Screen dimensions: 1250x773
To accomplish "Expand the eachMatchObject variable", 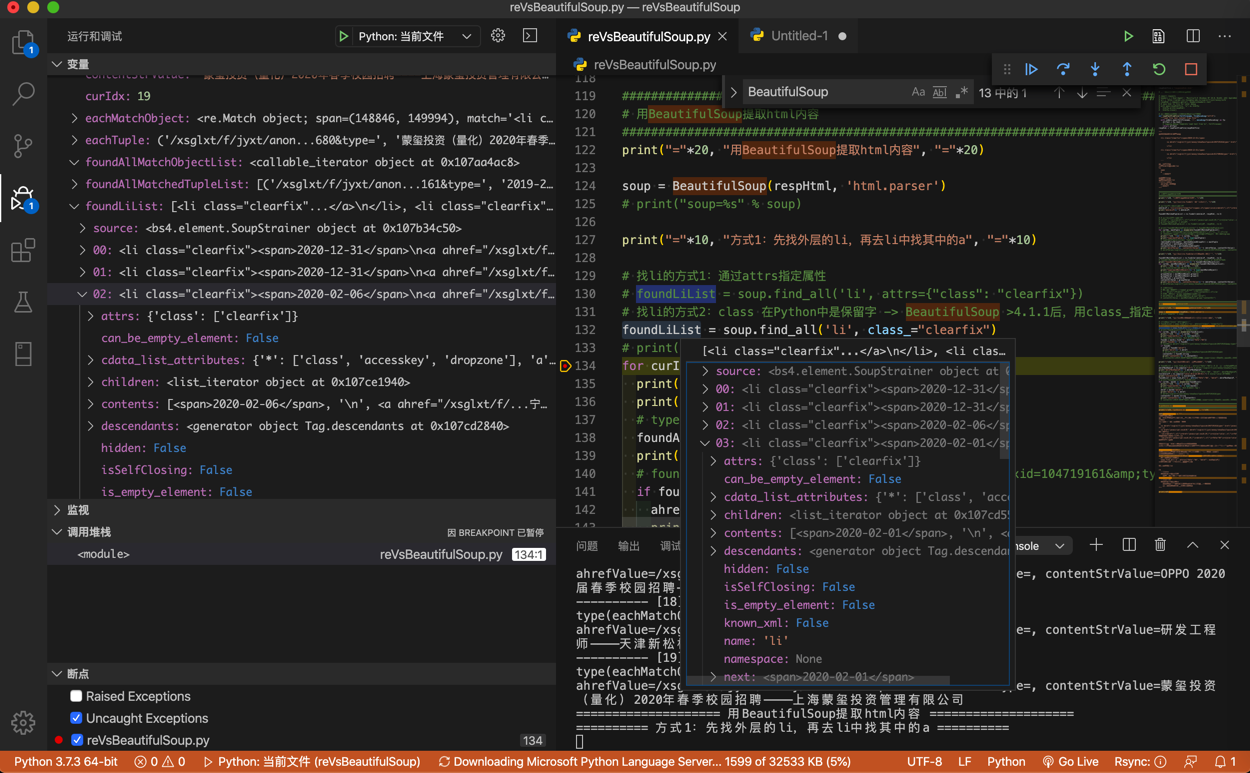I will pos(75,118).
